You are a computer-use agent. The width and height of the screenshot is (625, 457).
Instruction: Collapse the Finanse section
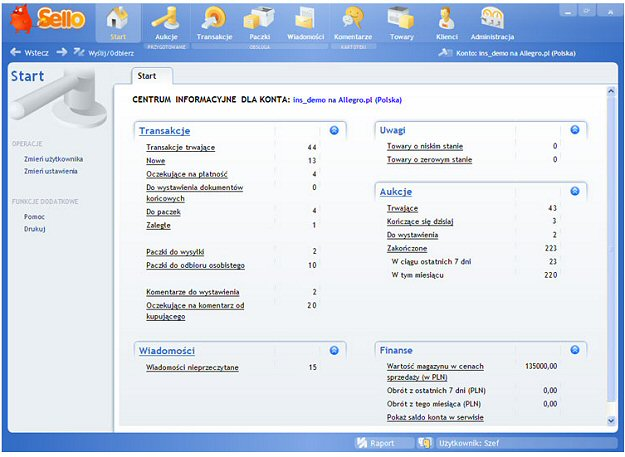click(x=575, y=350)
